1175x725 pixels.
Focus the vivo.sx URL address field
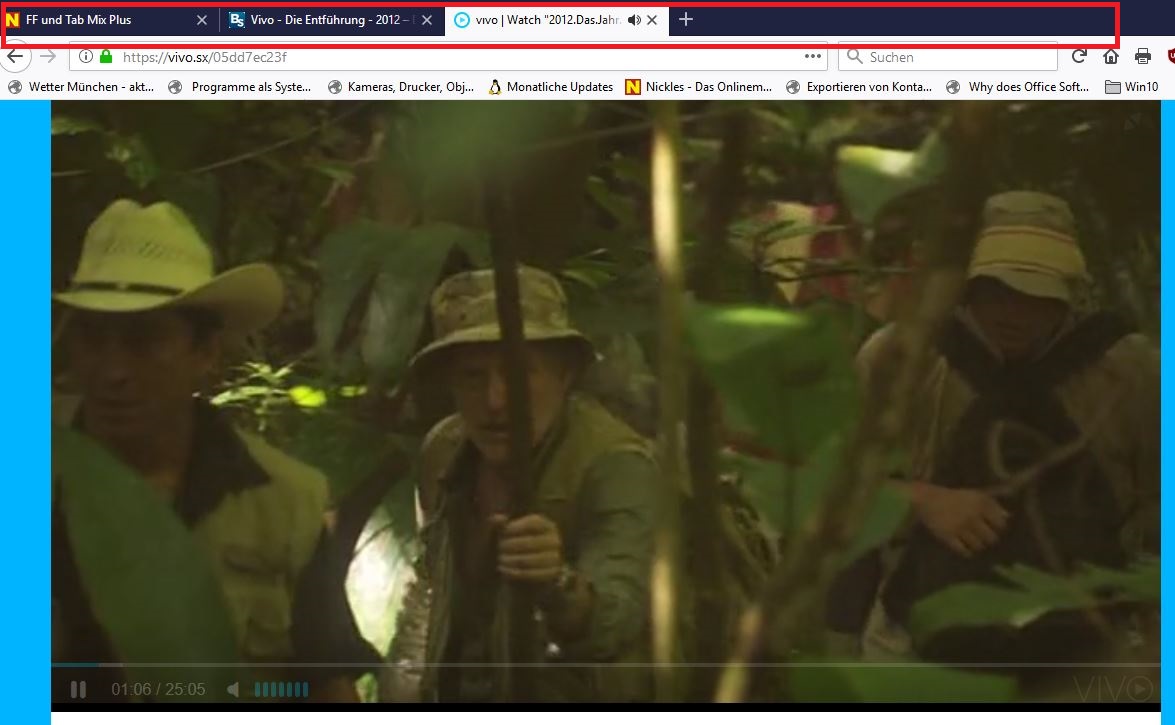click(x=448, y=57)
